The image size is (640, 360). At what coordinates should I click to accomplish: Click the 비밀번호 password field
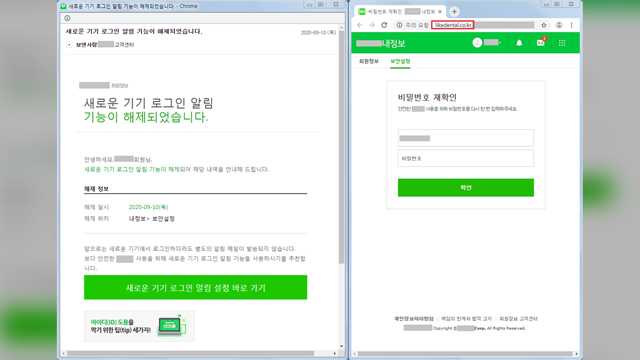click(x=466, y=158)
